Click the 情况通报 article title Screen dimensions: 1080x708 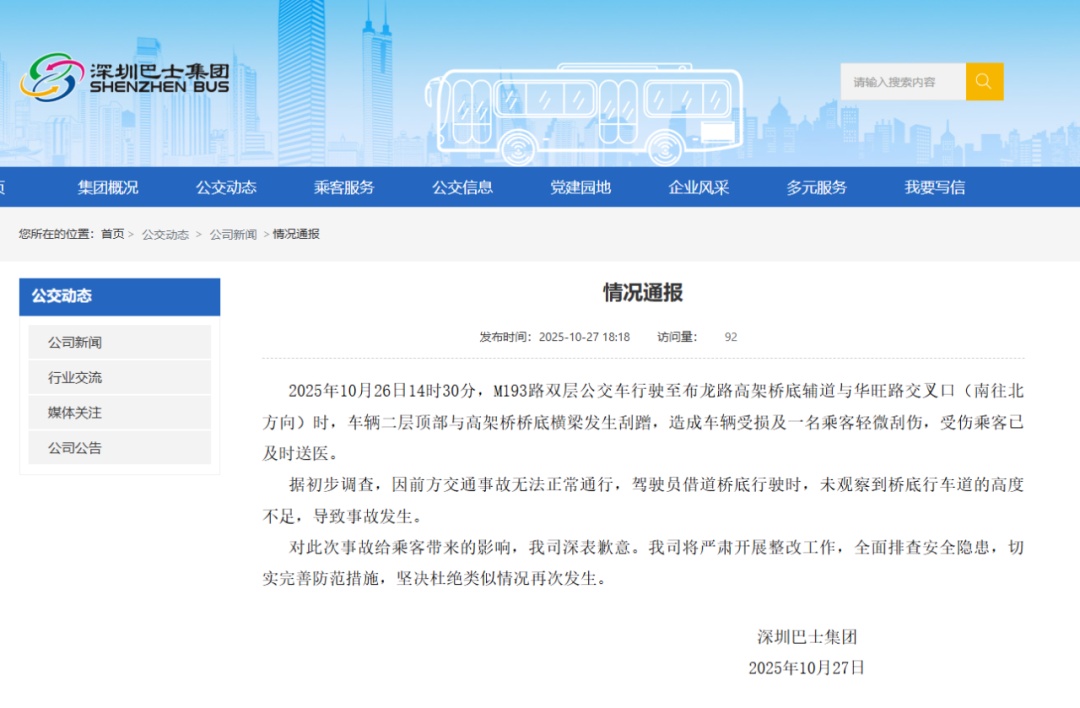coord(643,294)
